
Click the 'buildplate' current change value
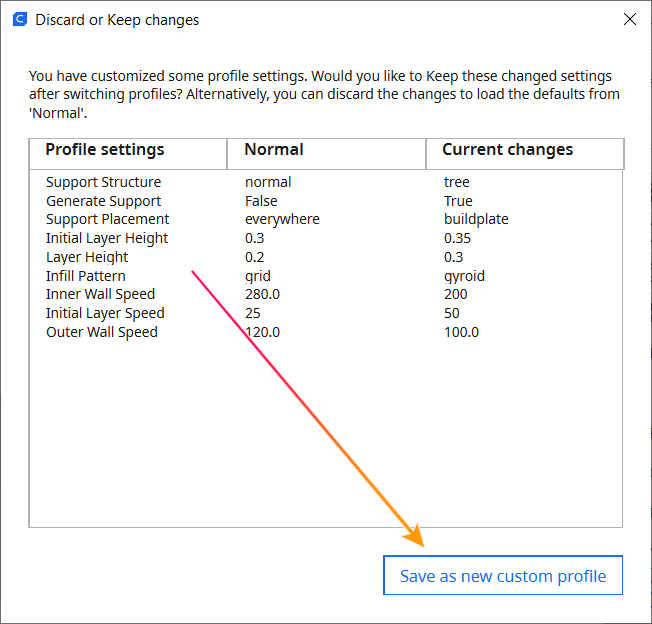tap(476, 219)
